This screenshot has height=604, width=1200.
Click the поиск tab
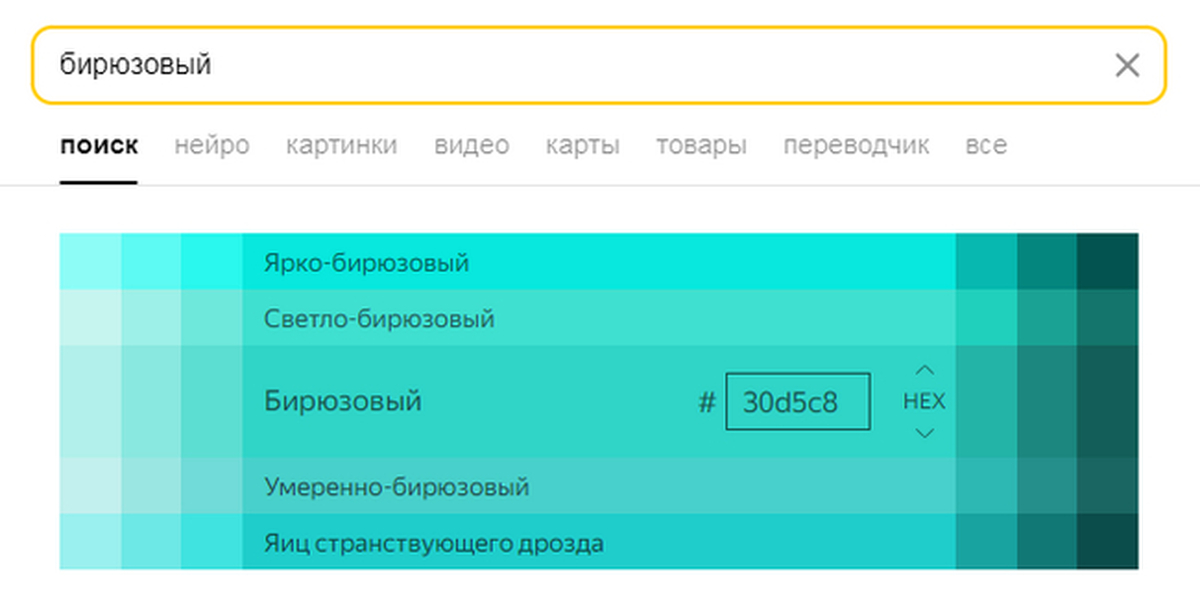click(99, 146)
